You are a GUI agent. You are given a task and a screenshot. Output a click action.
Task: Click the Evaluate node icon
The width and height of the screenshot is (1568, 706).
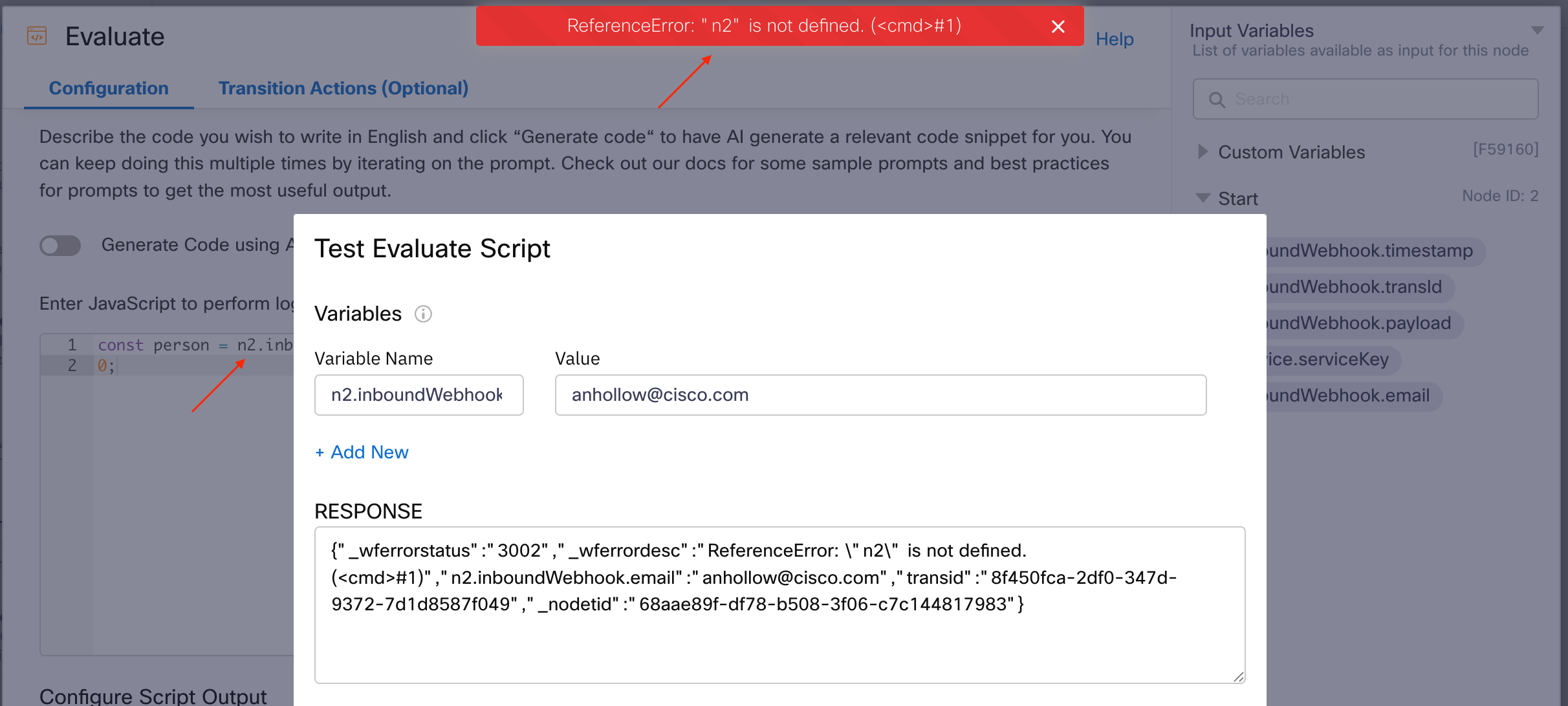click(x=37, y=36)
